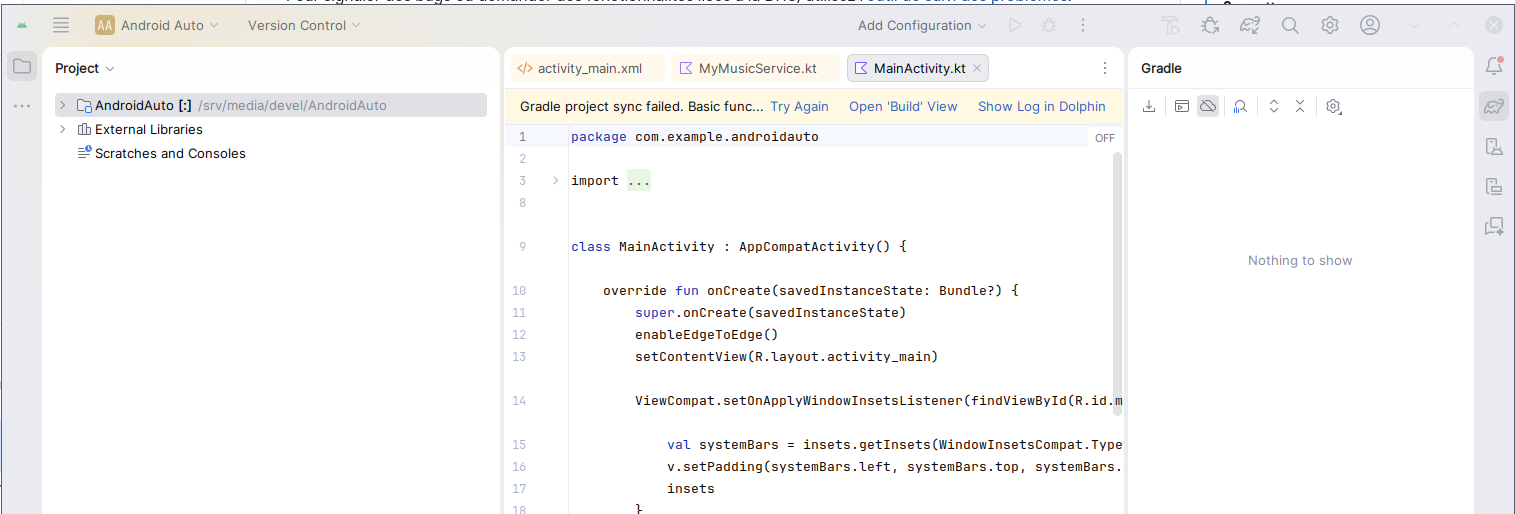
Task: Open Analyze Dependencies in Gradle toolbar
Action: (1240, 106)
